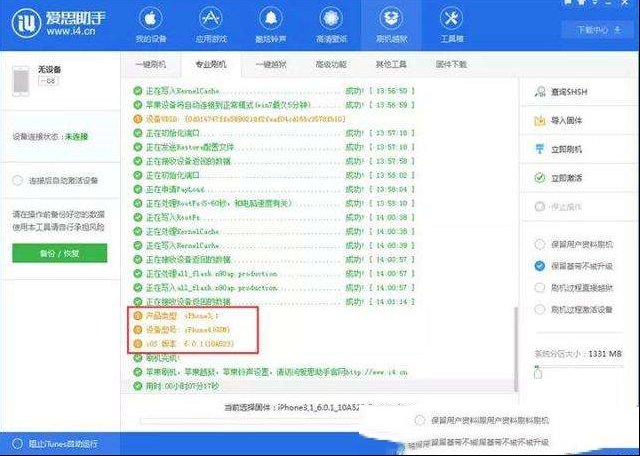Uncheck 保留基带不被升级 option
The image size is (640, 456).
pyautogui.click(x=540, y=266)
